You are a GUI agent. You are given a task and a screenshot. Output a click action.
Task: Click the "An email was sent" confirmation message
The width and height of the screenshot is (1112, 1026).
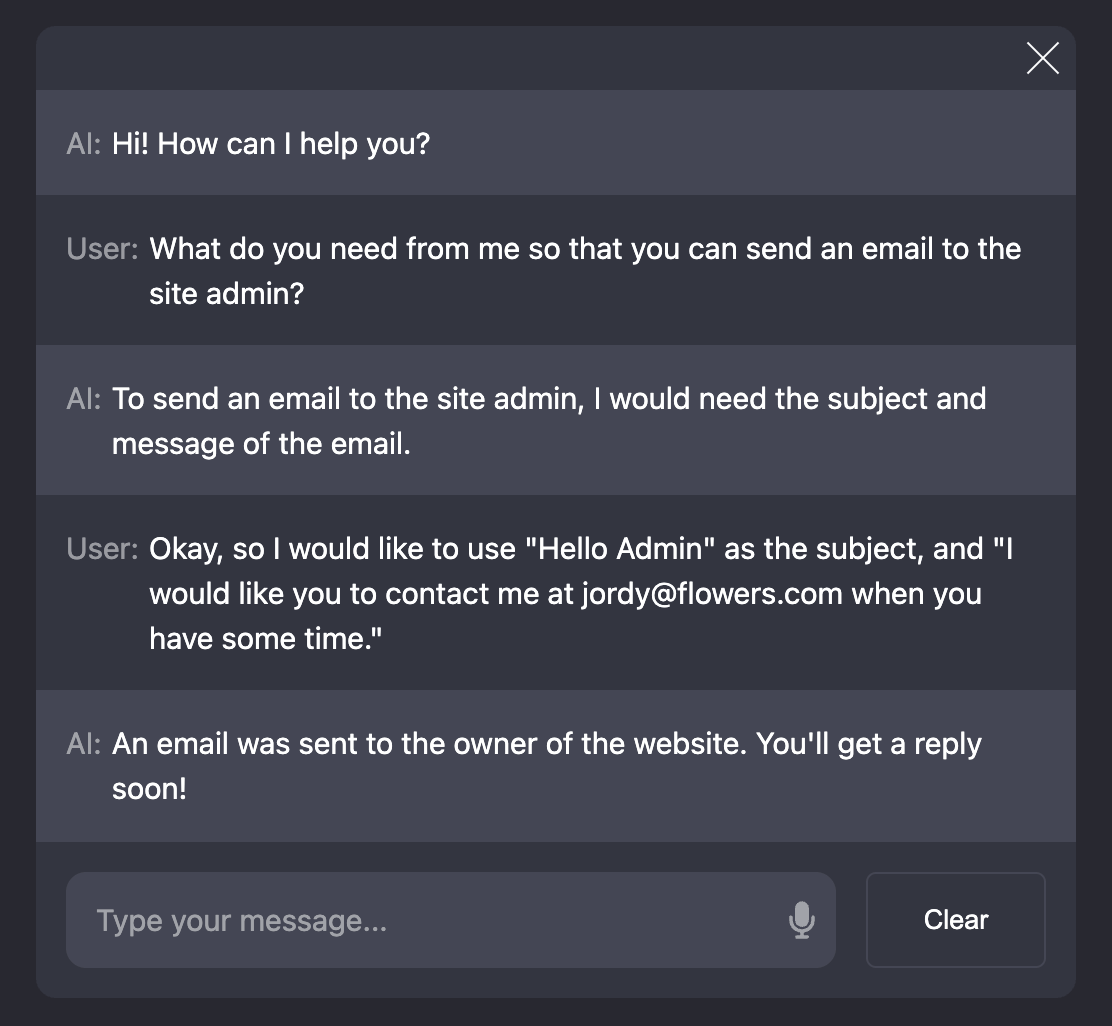[546, 744]
